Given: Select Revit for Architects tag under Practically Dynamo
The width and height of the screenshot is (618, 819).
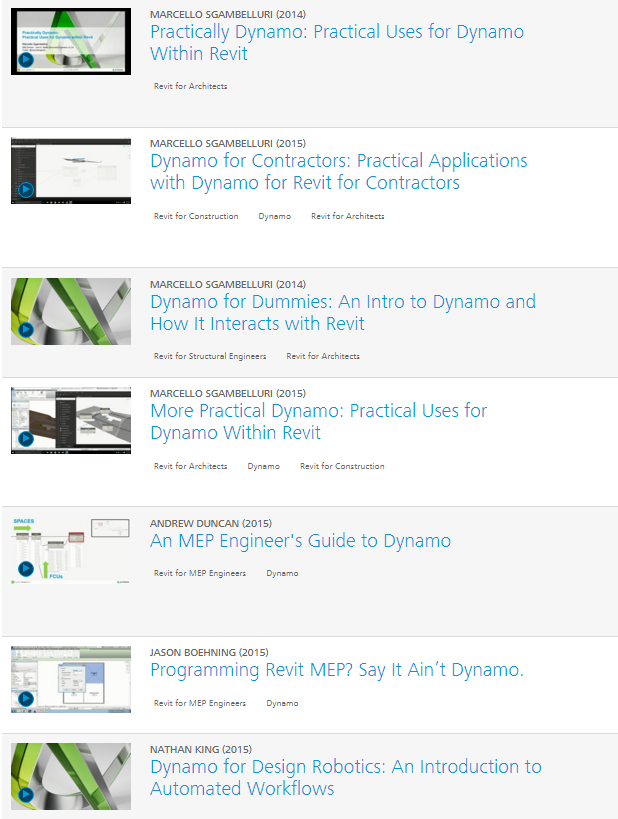Looking at the screenshot, I should tap(190, 86).
